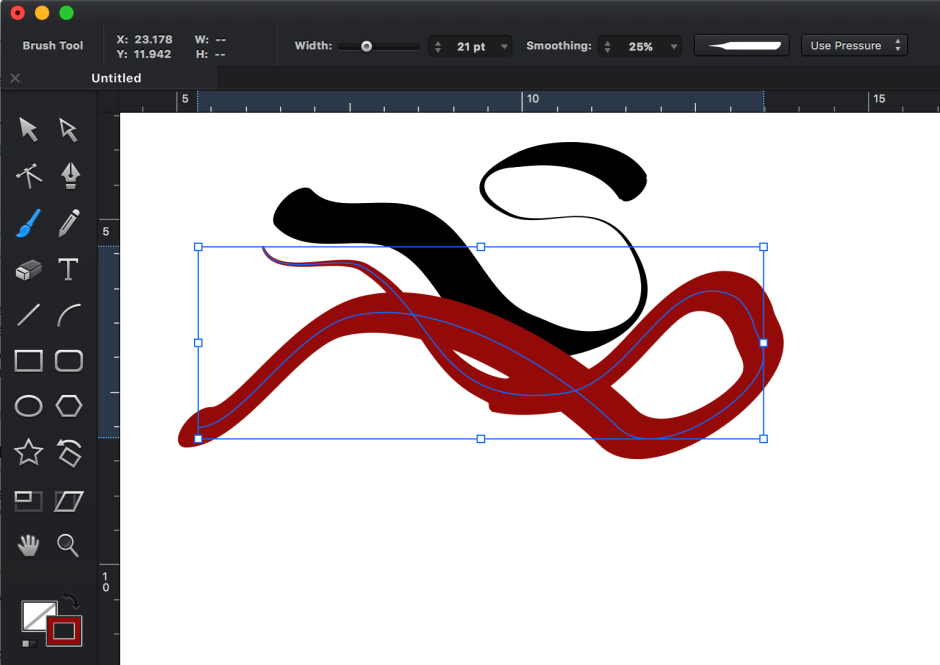Viewport: 940px width, 665px height.
Task: Choose the Eraser tool
Action: tap(28, 270)
